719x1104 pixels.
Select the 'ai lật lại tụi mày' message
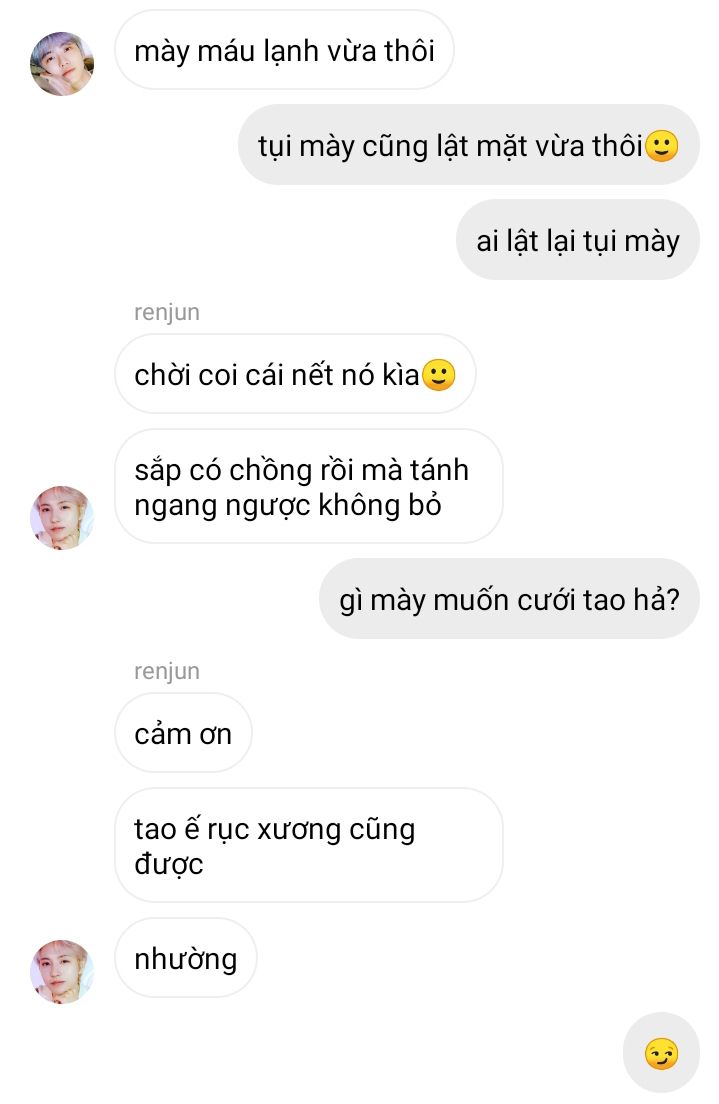(x=577, y=240)
